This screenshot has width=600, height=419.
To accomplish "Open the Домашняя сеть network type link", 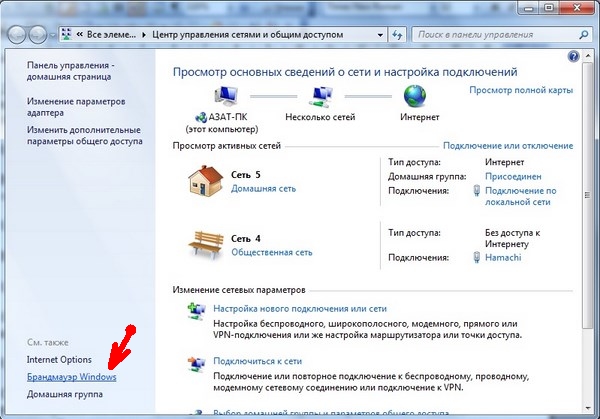I will pyautogui.click(x=265, y=188).
